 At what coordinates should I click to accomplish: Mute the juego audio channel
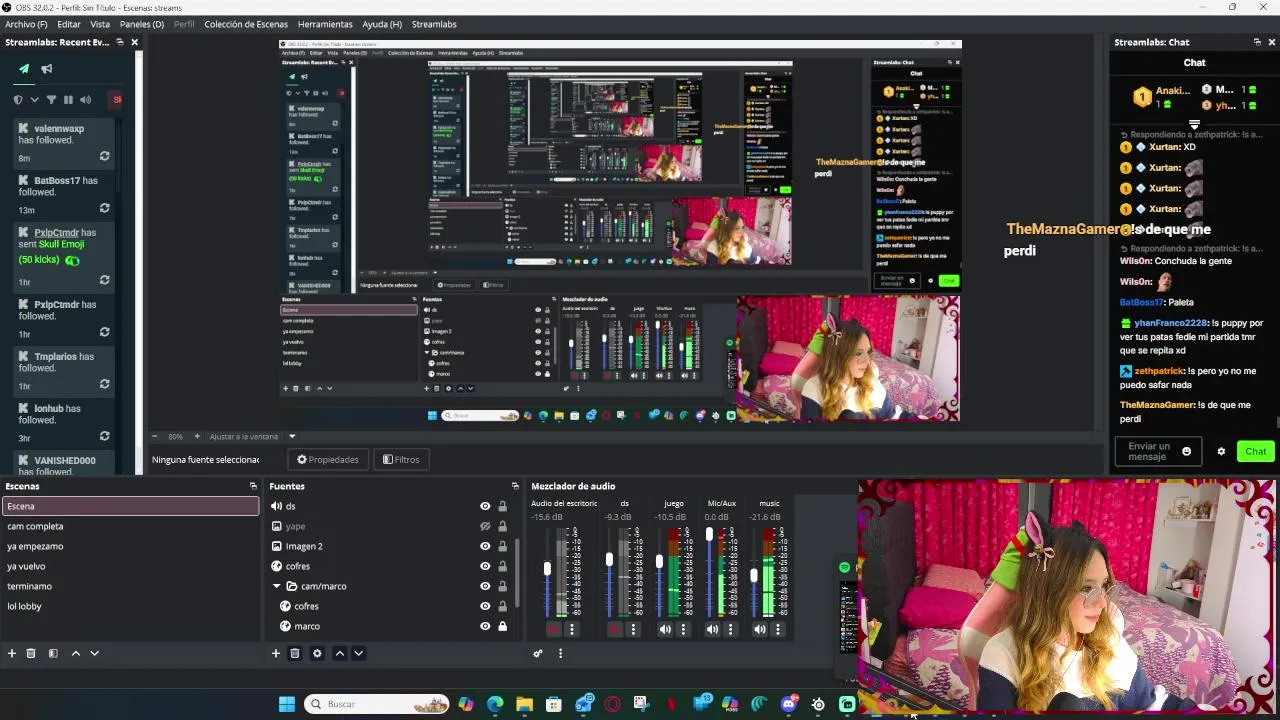[665, 629]
